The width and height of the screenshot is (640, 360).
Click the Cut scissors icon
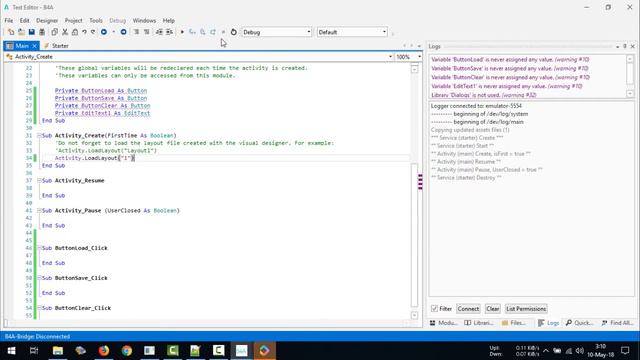coord(64,32)
